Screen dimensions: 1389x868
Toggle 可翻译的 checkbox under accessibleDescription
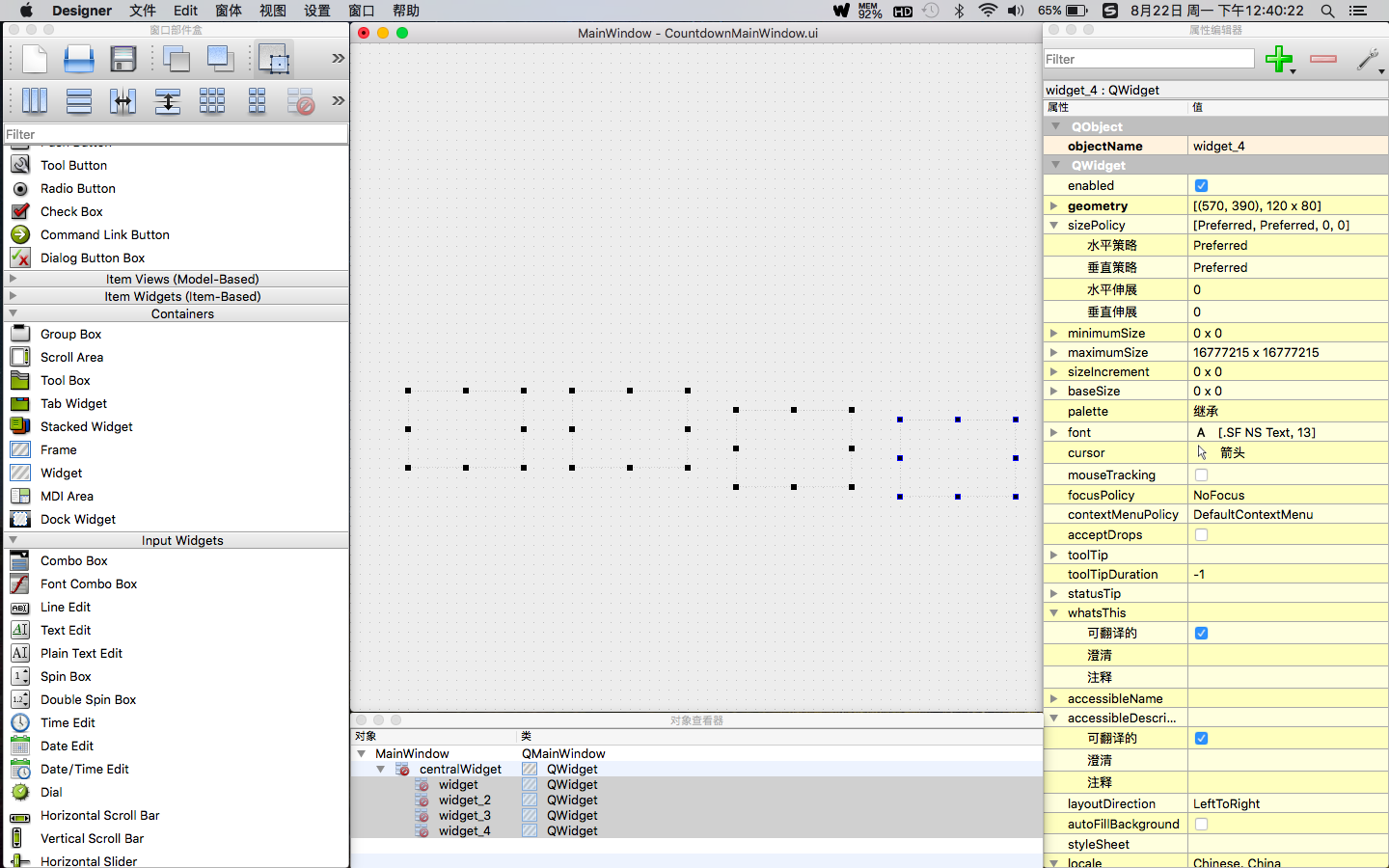1201,738
